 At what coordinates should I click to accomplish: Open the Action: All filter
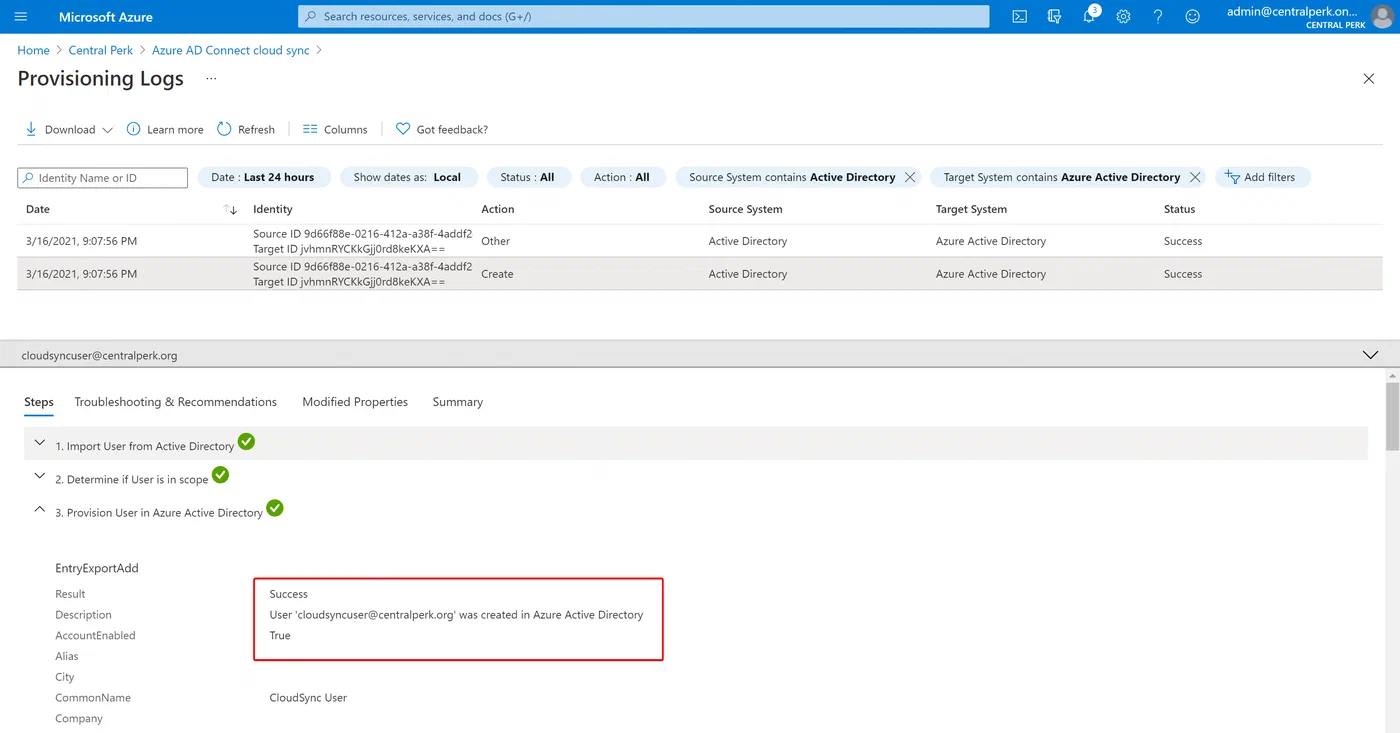coord(622,177)
